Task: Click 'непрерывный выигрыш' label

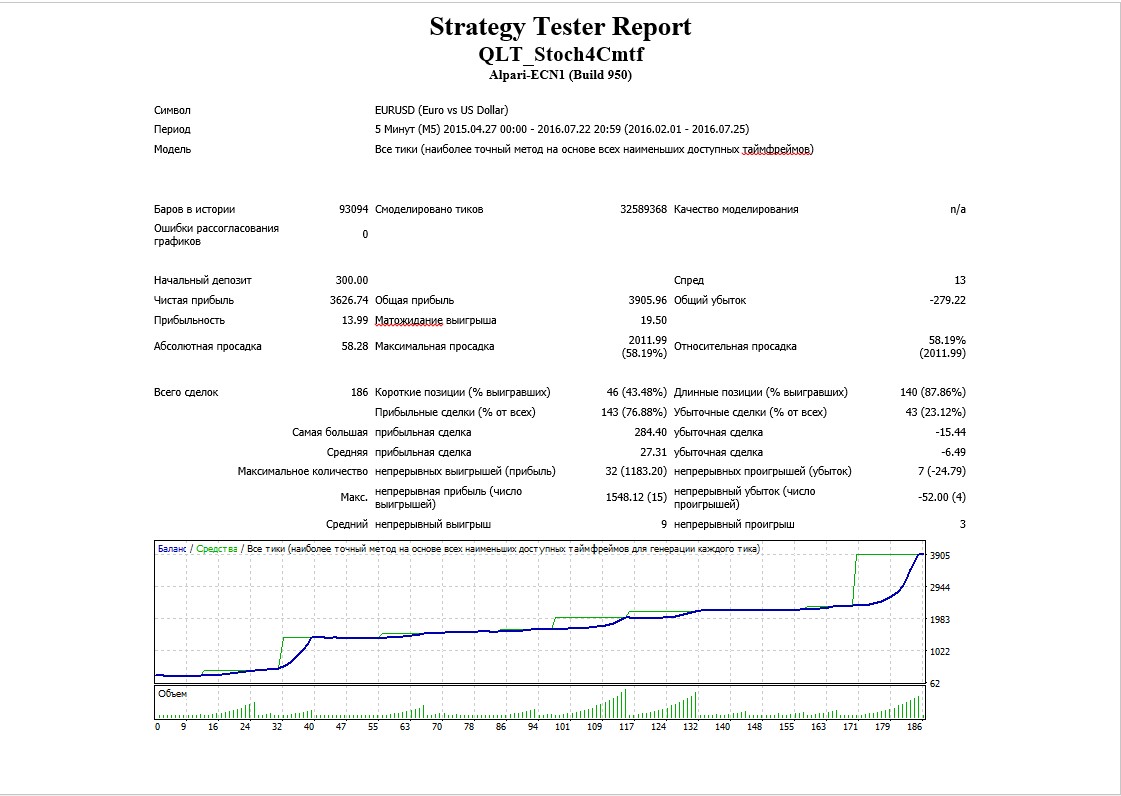Action: pyautogui.click(x=433, y=524)
